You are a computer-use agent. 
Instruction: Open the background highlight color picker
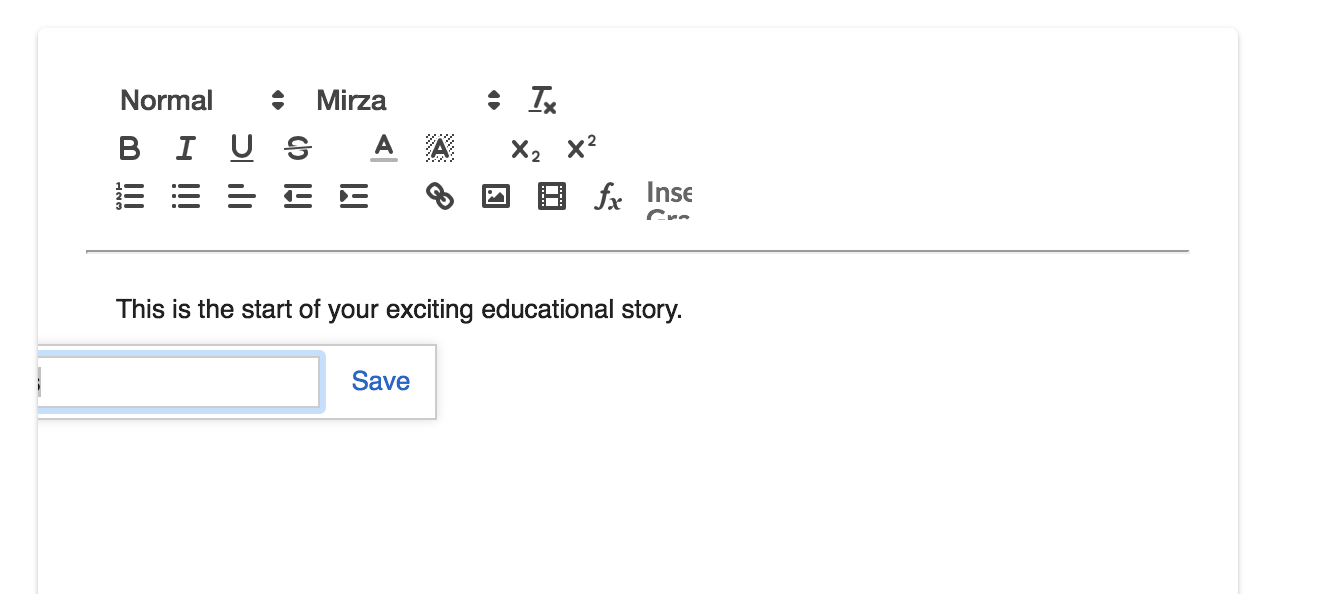(x=440, y=149)
